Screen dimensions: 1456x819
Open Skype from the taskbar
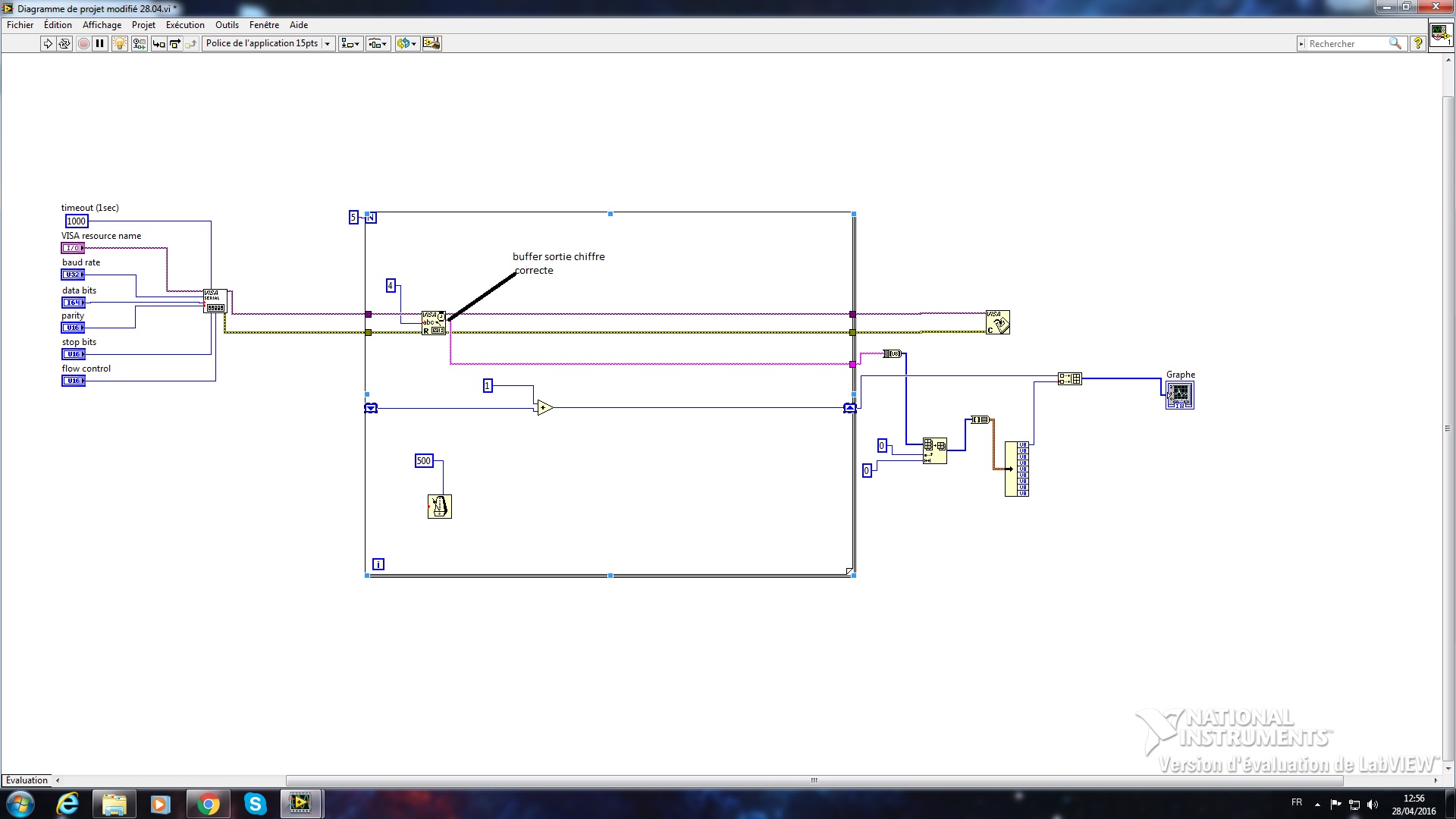[255, 803]
